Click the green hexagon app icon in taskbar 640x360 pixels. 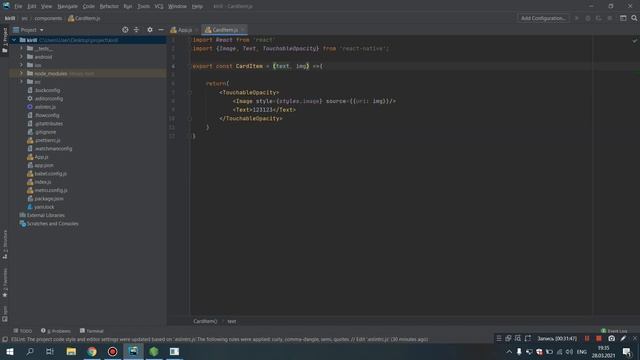pos(153,351)
